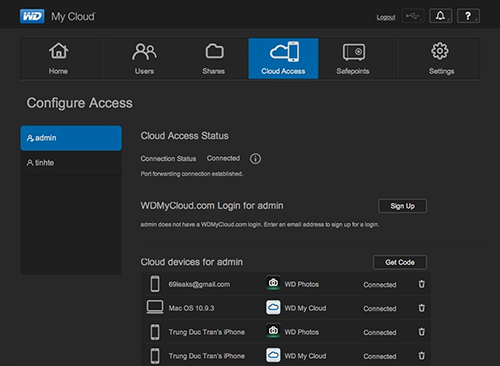Screen dimensions: 500x366
Task: Click the WD logo
Action: tap(32, 16)
